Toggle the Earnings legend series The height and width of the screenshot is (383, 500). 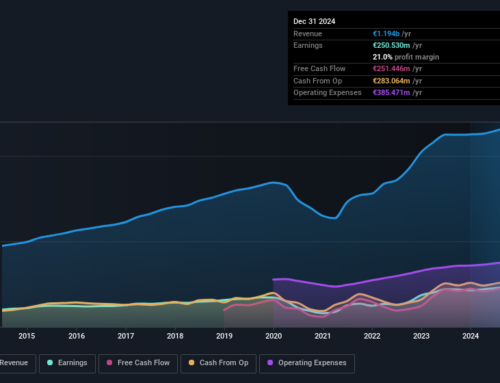point(67,363)
